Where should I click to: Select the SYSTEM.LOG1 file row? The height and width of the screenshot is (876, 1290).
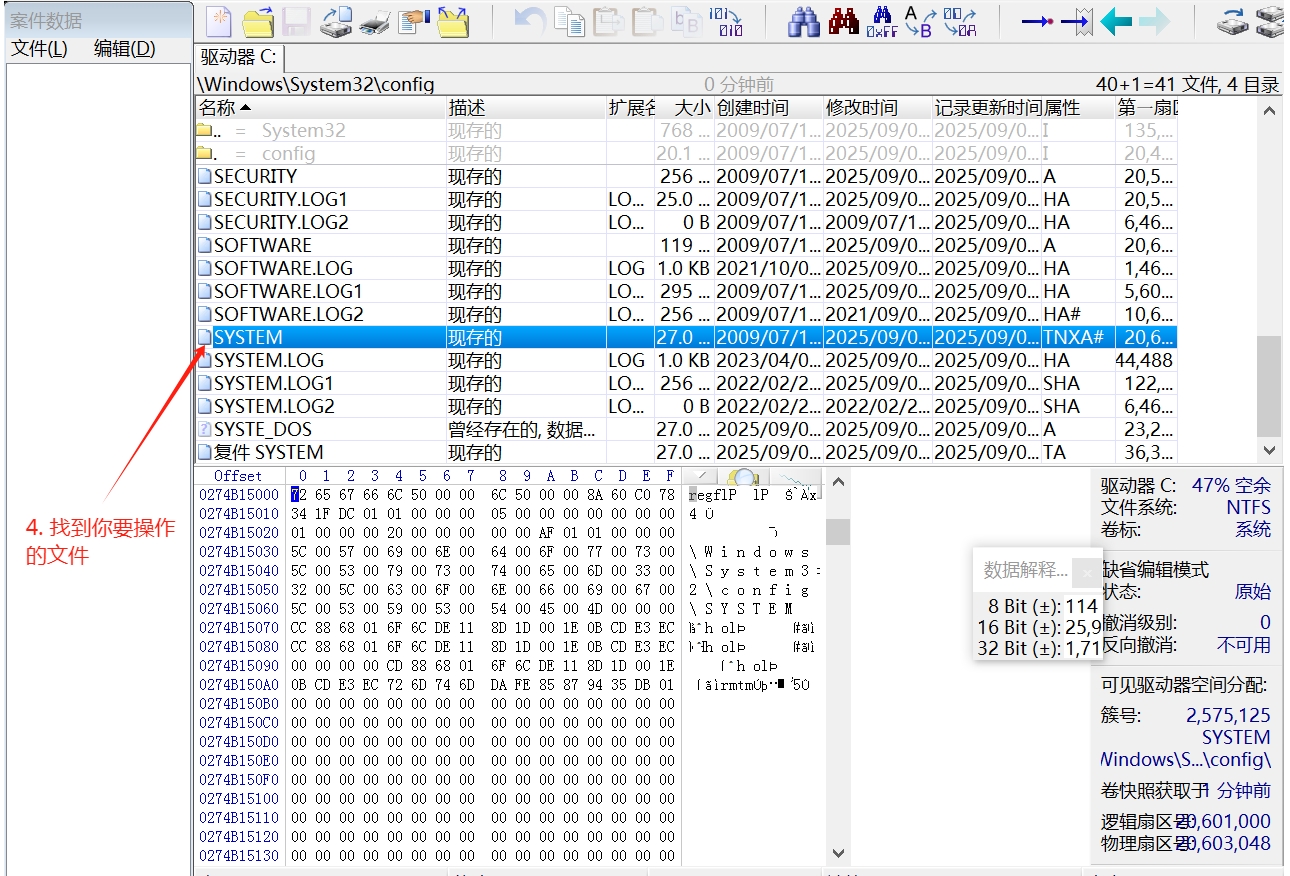(x=273, y=383)
